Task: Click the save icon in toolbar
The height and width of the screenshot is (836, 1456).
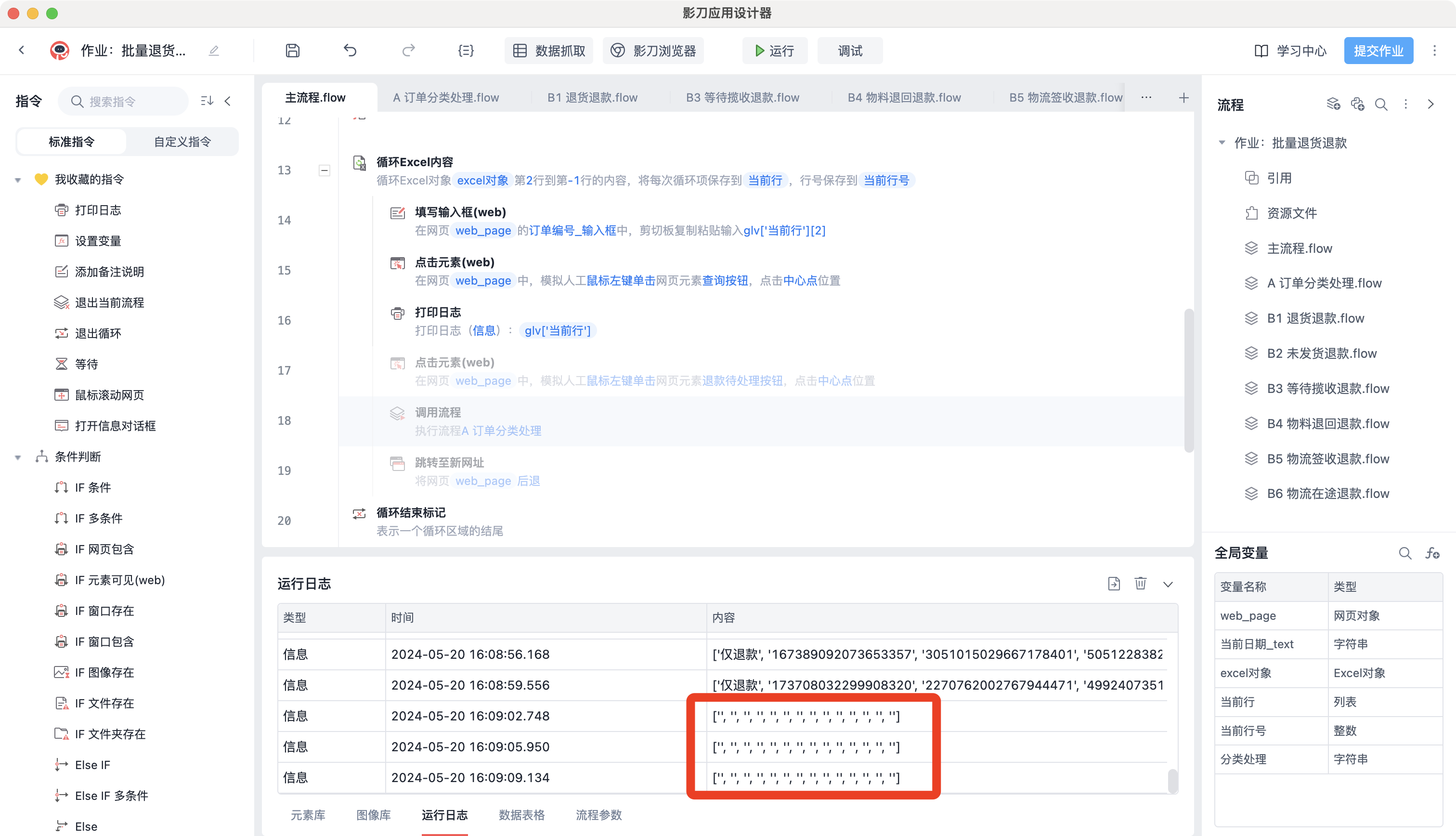Action: pyautogui.click(x=293, y=51)
